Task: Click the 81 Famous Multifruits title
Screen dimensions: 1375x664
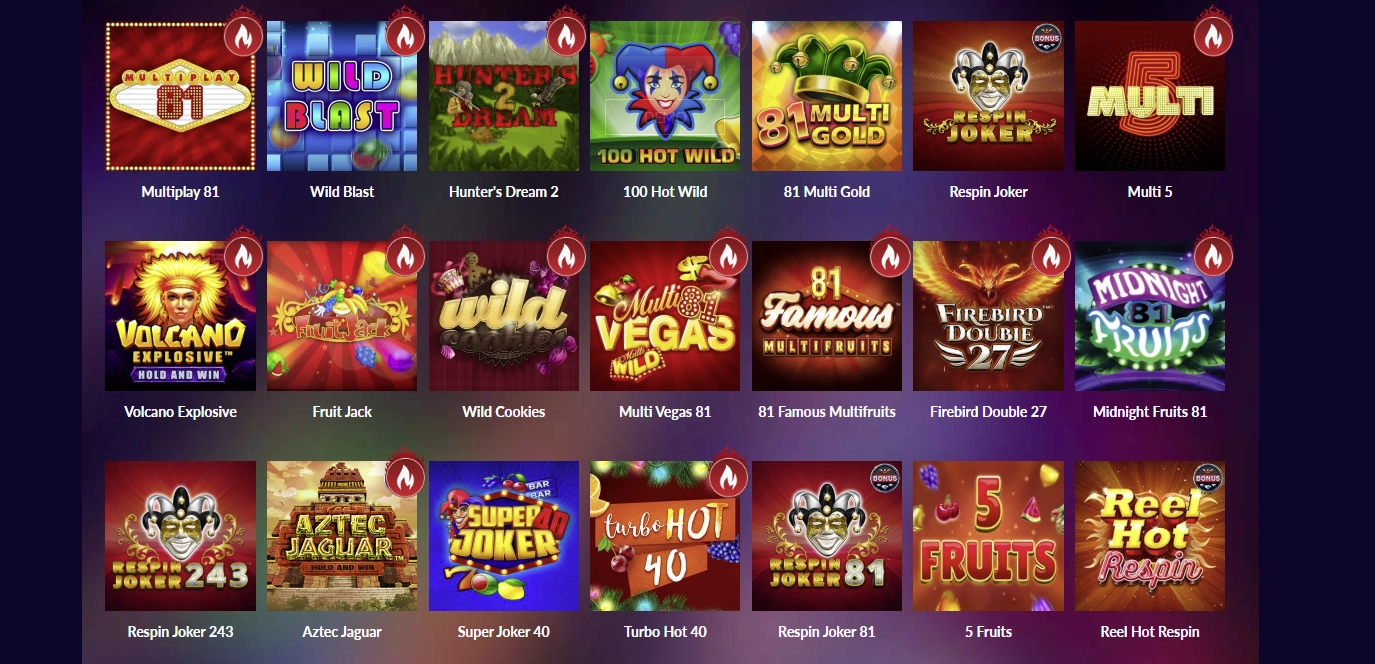Action: [827, 412]
